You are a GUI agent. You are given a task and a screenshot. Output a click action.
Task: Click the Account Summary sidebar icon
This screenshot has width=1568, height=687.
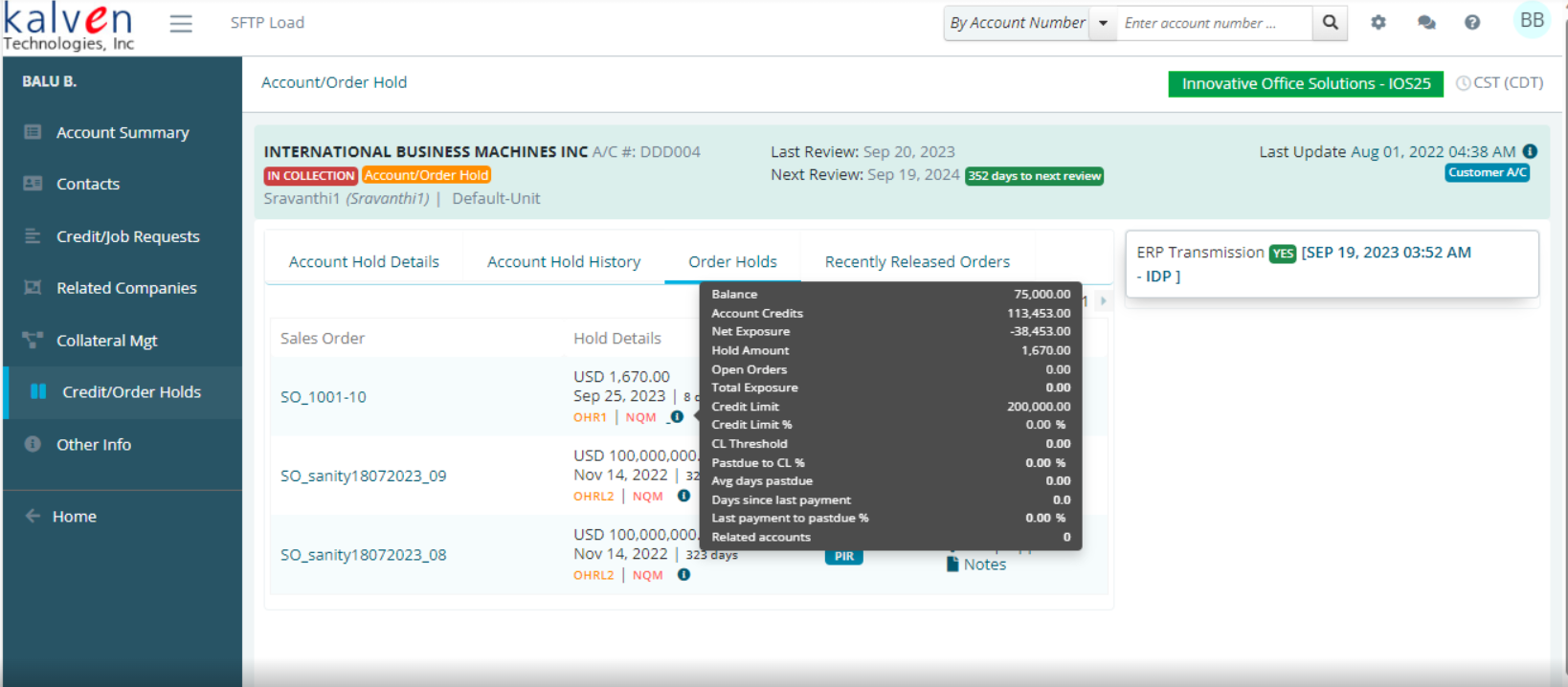pyautogui.click(x=33, y=132)
